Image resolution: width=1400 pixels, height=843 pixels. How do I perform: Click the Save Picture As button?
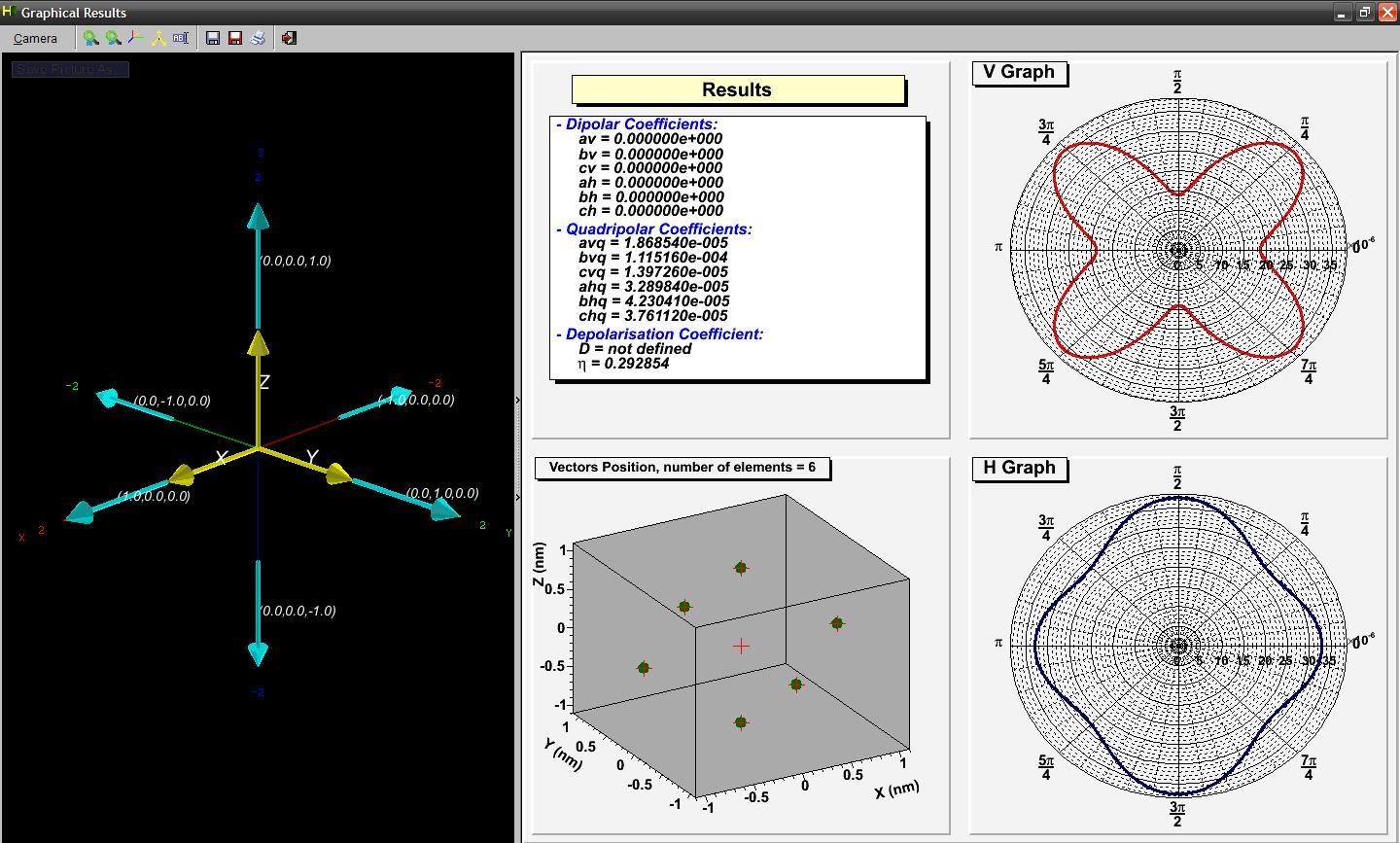[x=70, y=69]
